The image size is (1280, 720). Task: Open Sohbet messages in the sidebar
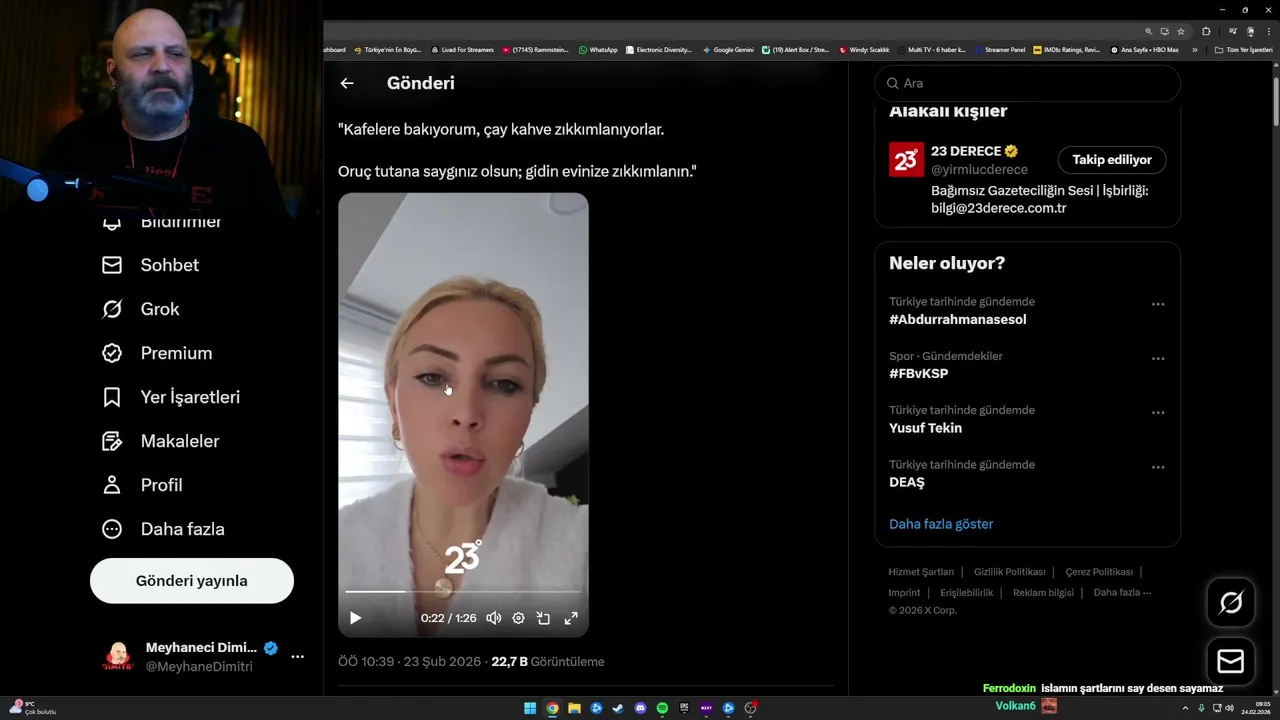[150, 265]
